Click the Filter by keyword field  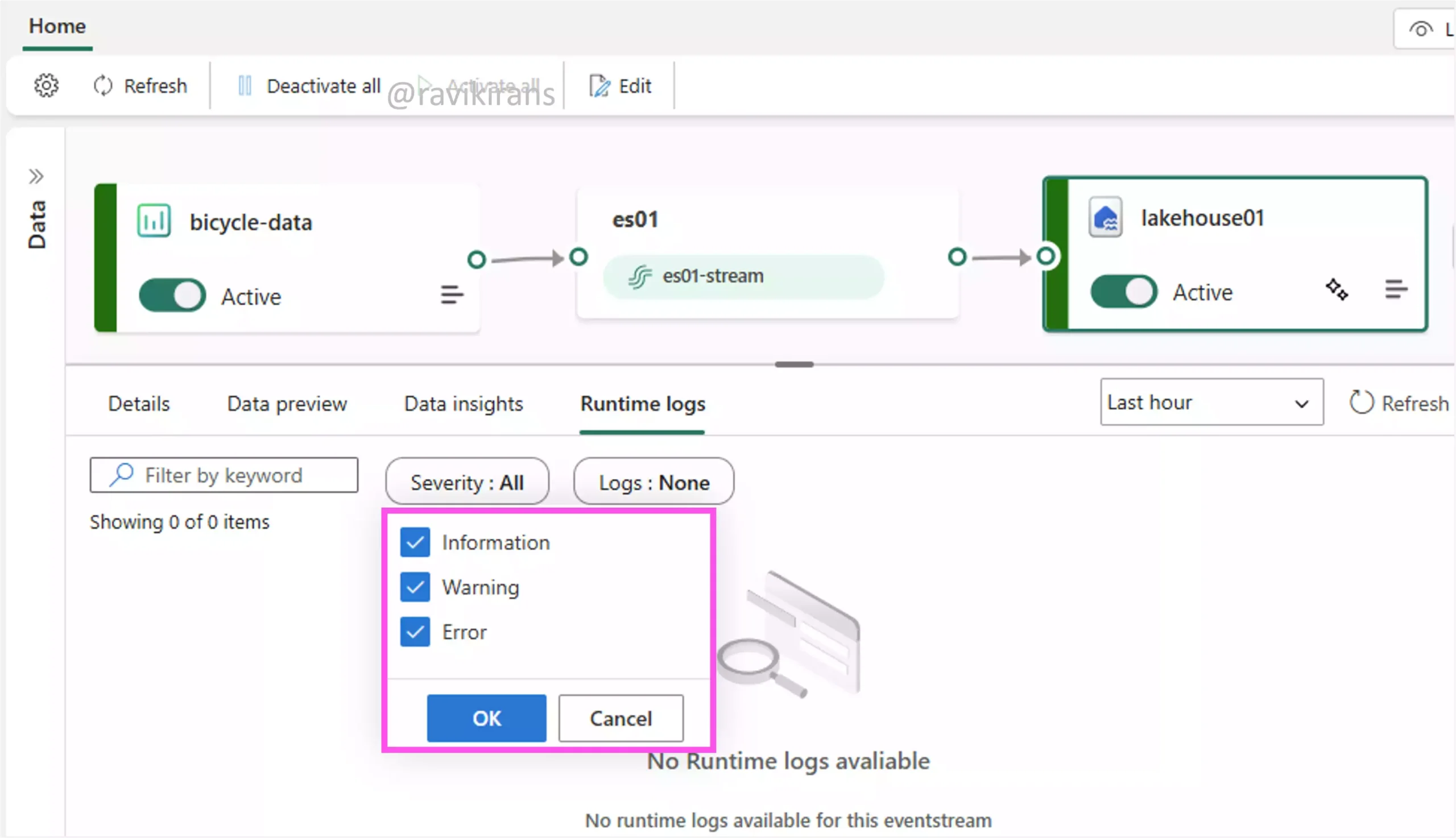(x=224, y=475)
